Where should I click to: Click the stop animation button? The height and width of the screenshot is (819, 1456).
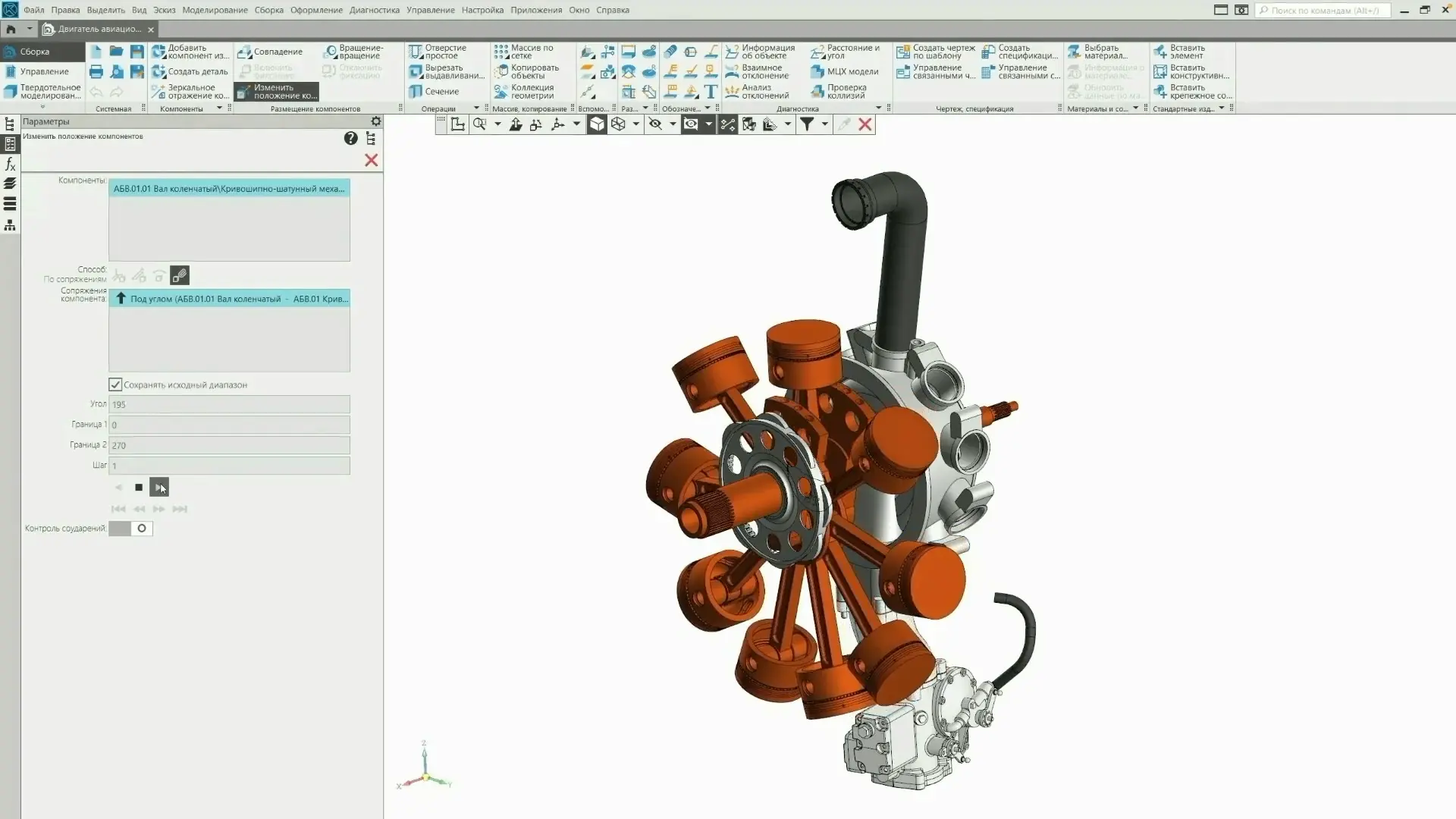139,488
